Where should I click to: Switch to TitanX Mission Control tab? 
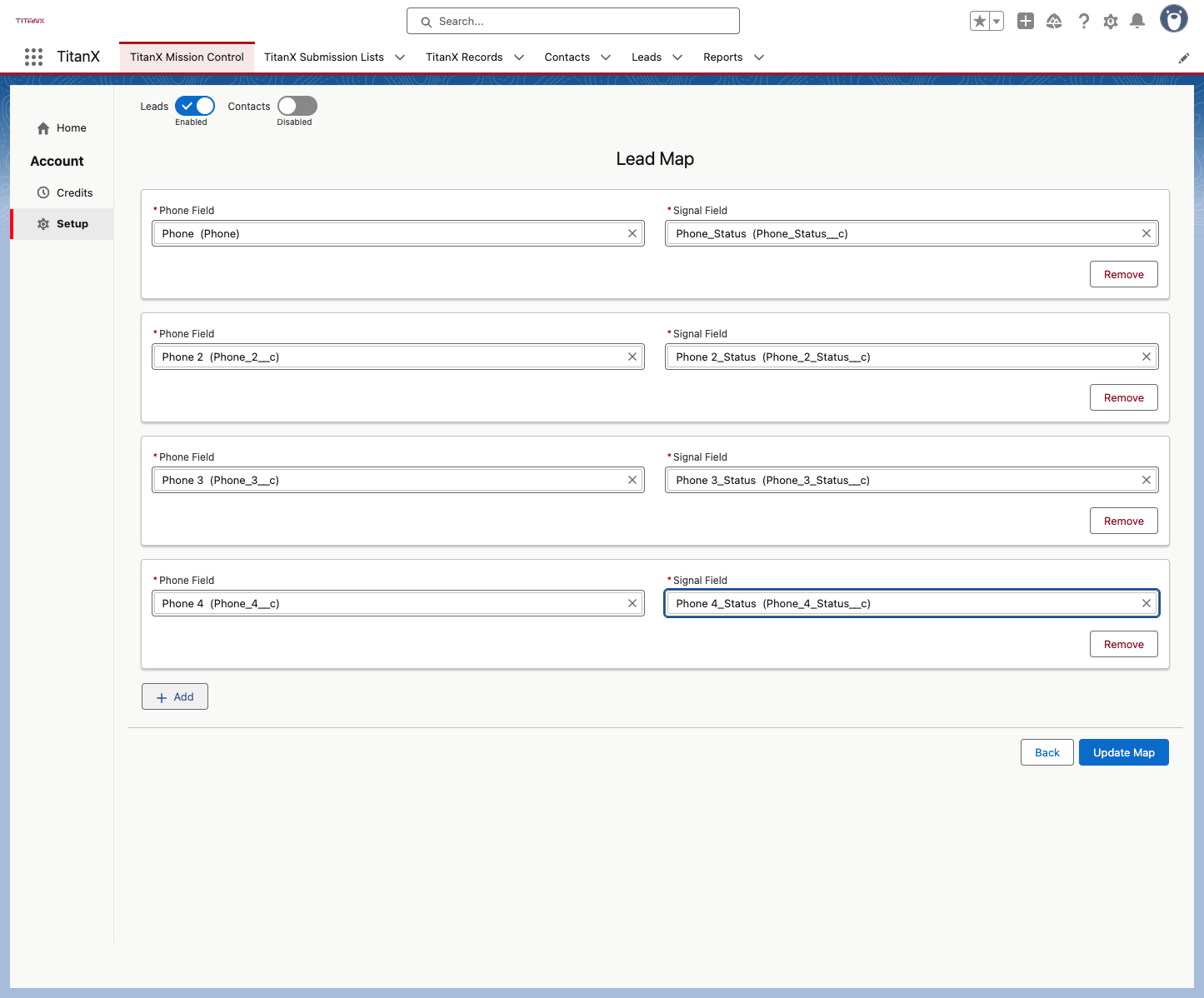(x=187, y=57)
